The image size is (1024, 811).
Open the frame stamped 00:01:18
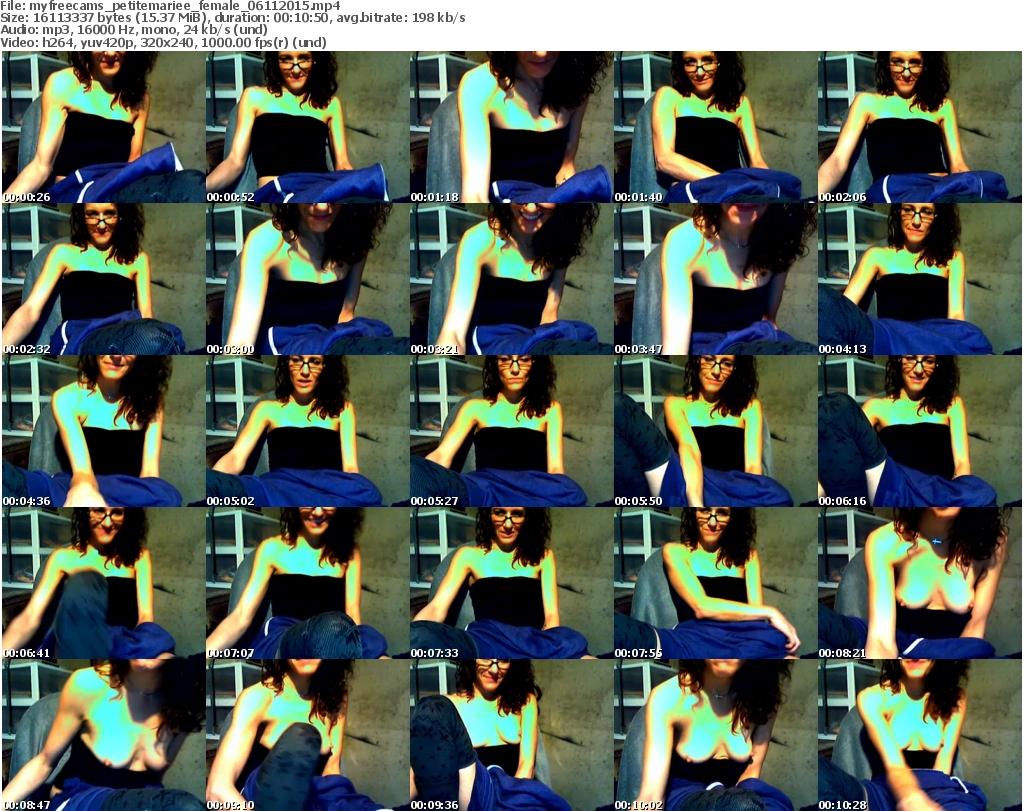point(511,127)
